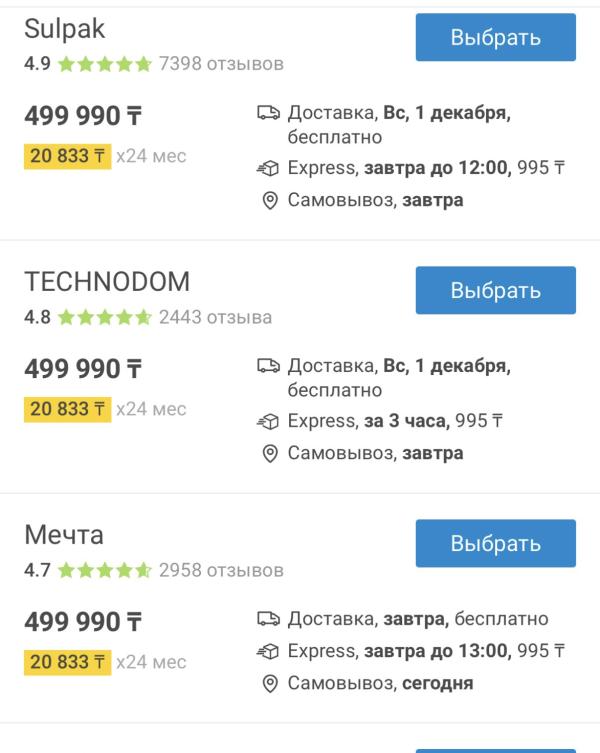Open the 2958 отзывов reviews for Мечта
The width and height of the screenshot is (600, 753).
point(221,571)
